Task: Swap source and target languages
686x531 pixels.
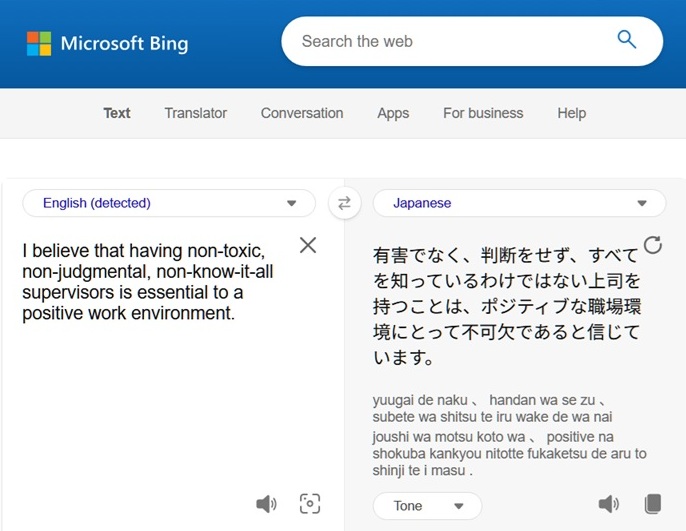Action: coord(344,203)
